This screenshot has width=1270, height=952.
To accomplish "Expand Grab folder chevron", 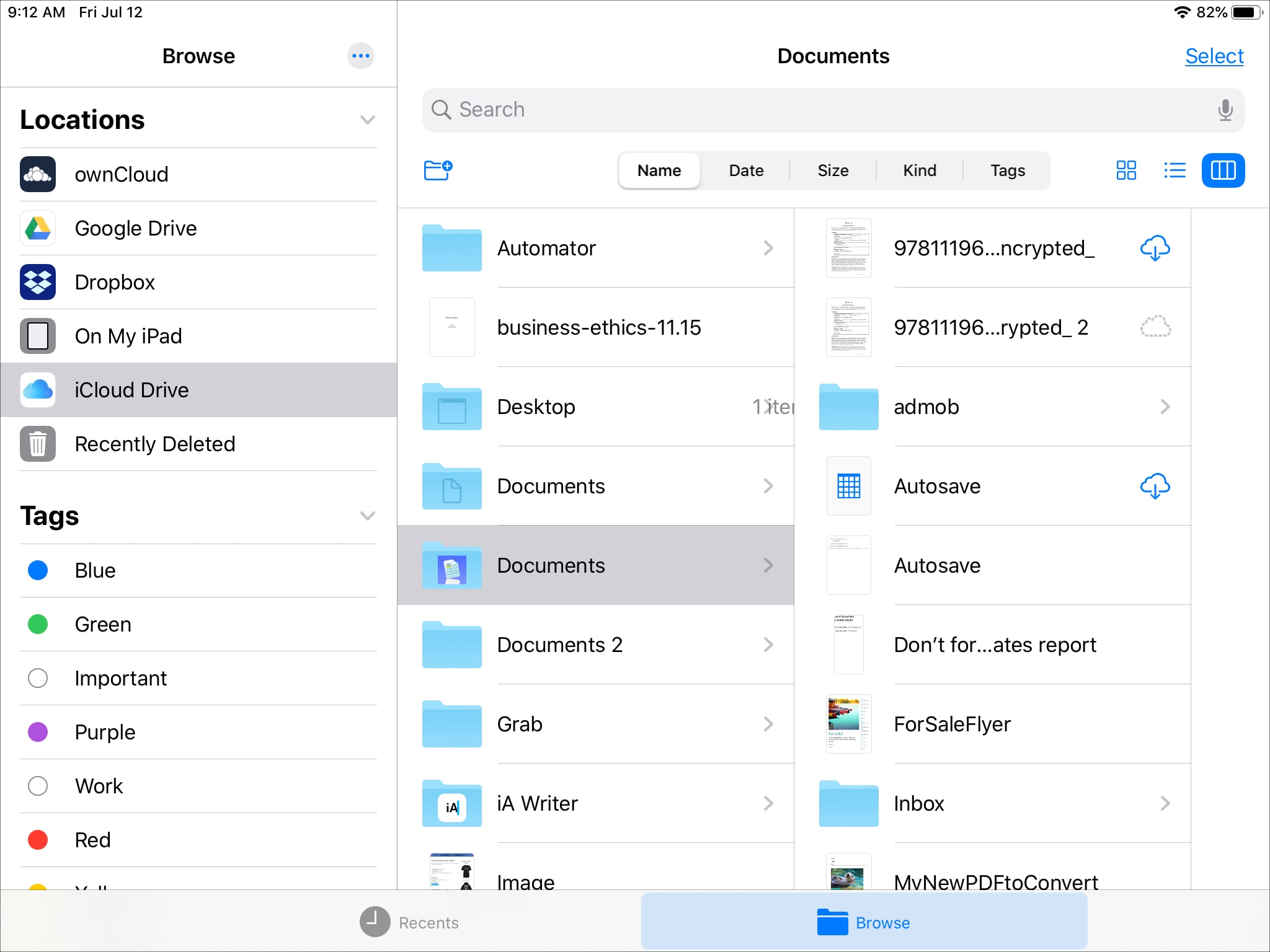I will click(768, 724).
